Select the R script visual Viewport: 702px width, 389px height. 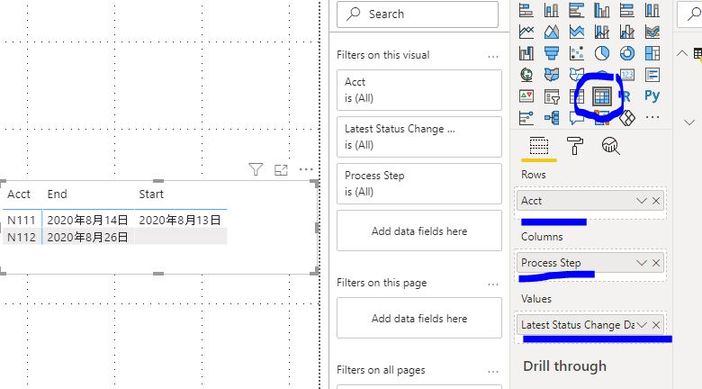coord(625,96)
